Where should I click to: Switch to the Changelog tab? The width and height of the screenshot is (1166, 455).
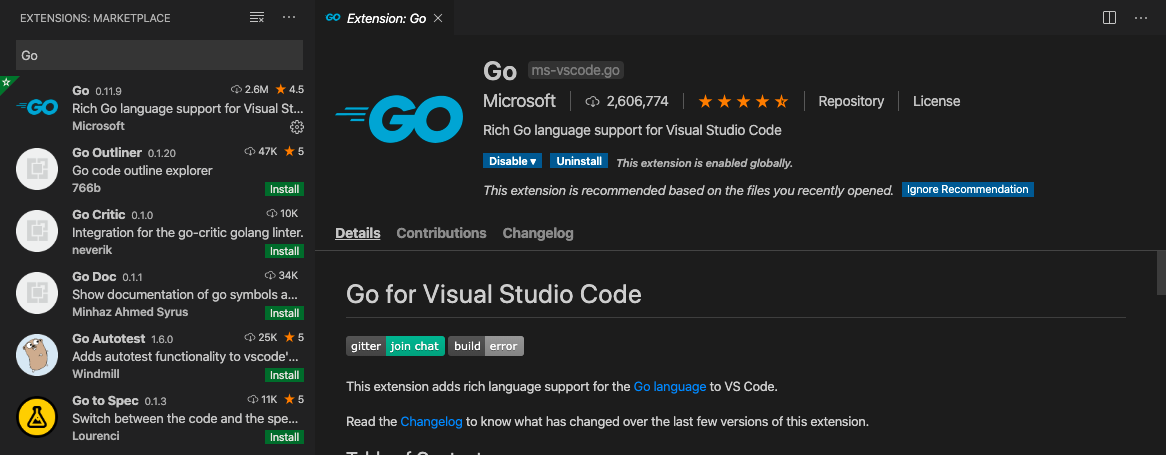click(x=538, y=233)
